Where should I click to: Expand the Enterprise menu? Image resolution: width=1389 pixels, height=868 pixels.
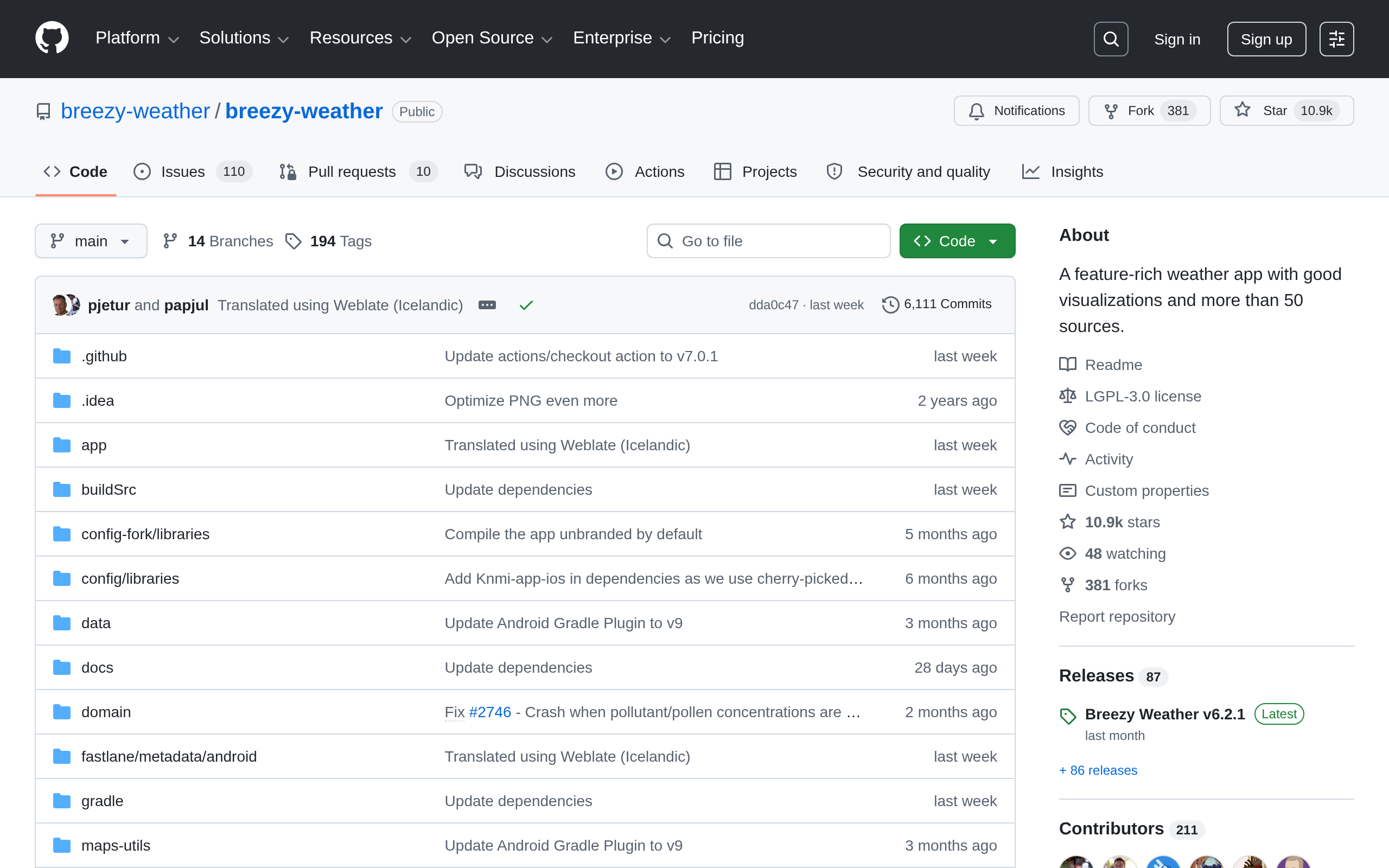(622, 38)
